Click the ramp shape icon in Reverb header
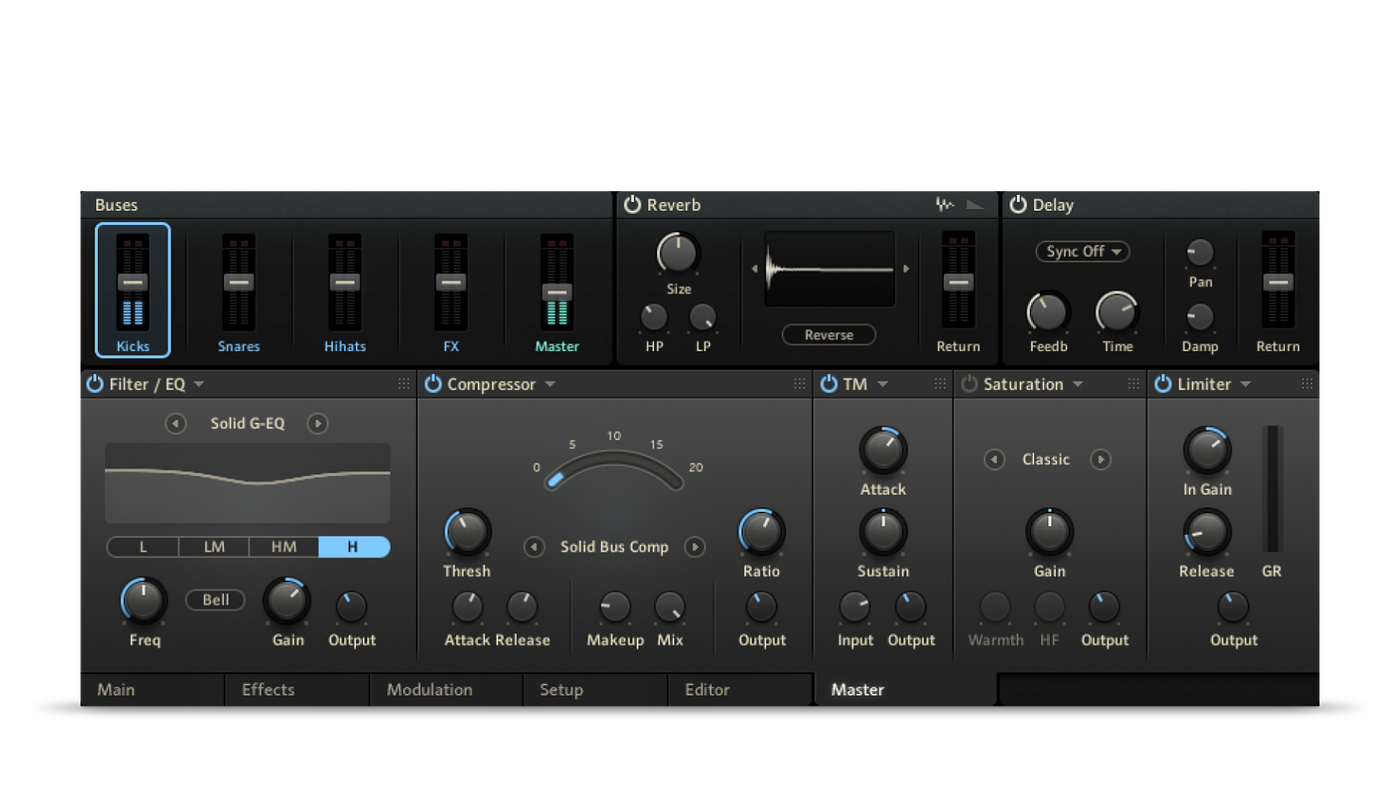 point(975,205)
